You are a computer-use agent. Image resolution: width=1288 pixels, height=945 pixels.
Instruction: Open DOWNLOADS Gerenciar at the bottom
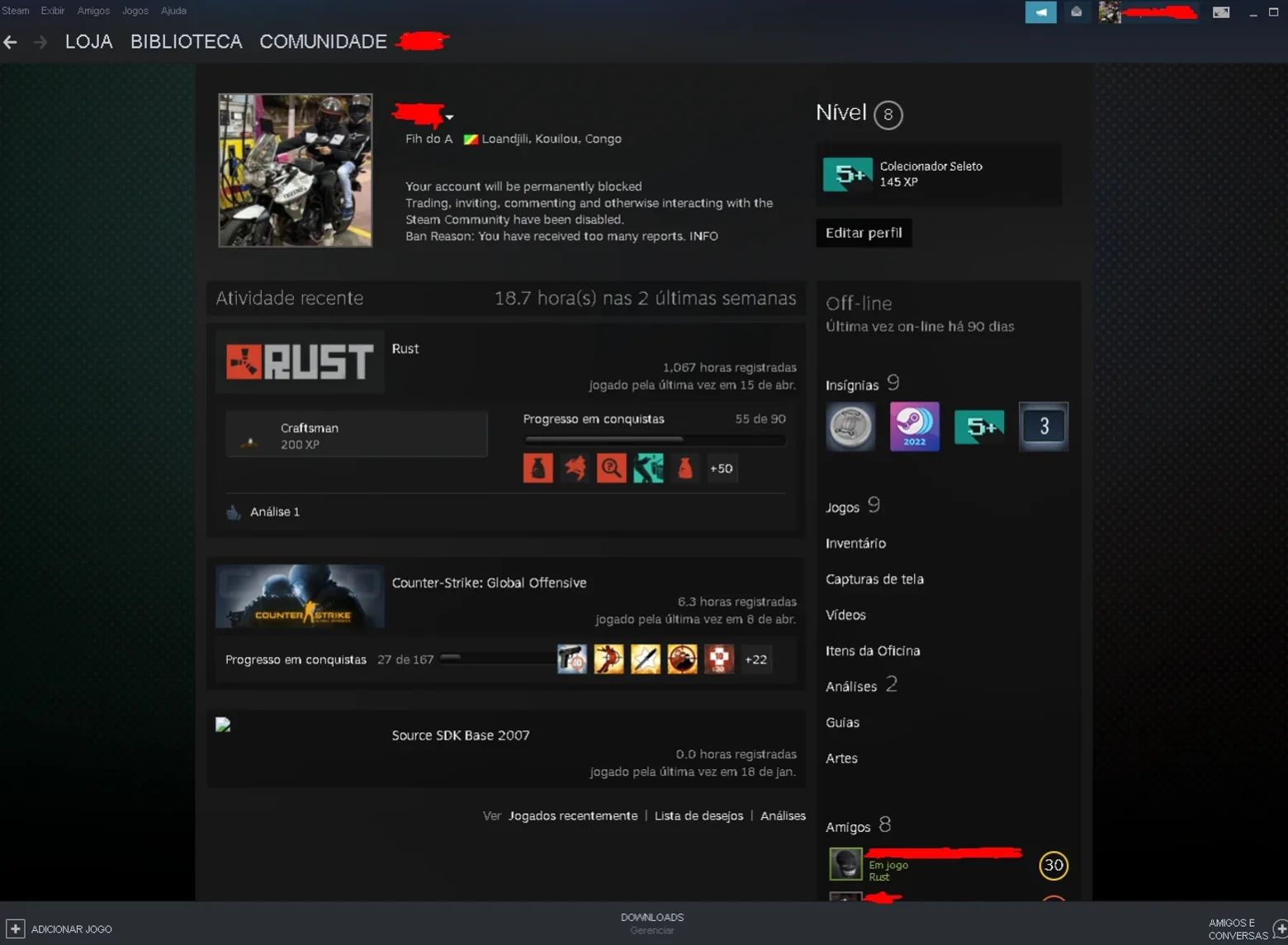pos(652,924)
